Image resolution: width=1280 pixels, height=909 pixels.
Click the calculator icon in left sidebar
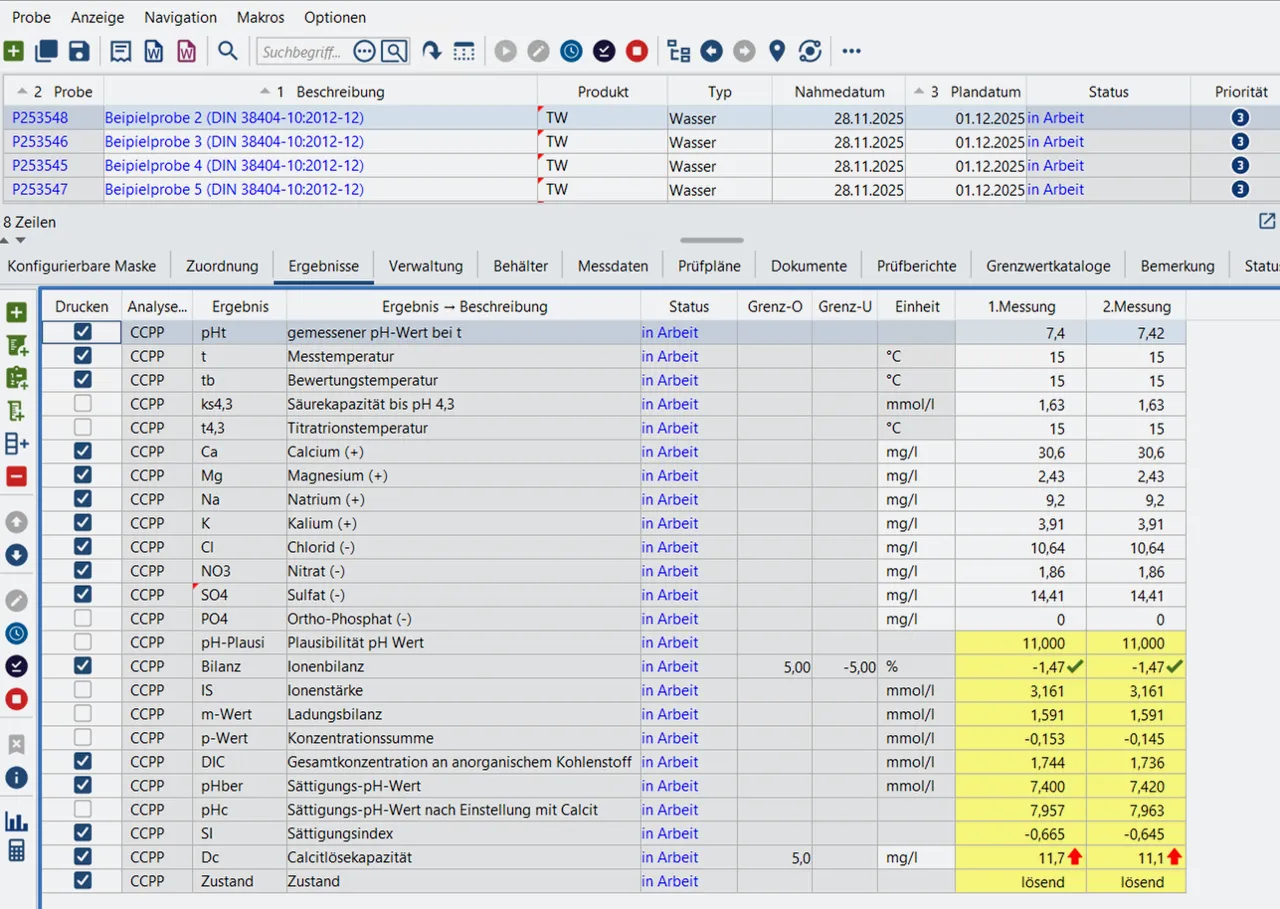(16, 851)
